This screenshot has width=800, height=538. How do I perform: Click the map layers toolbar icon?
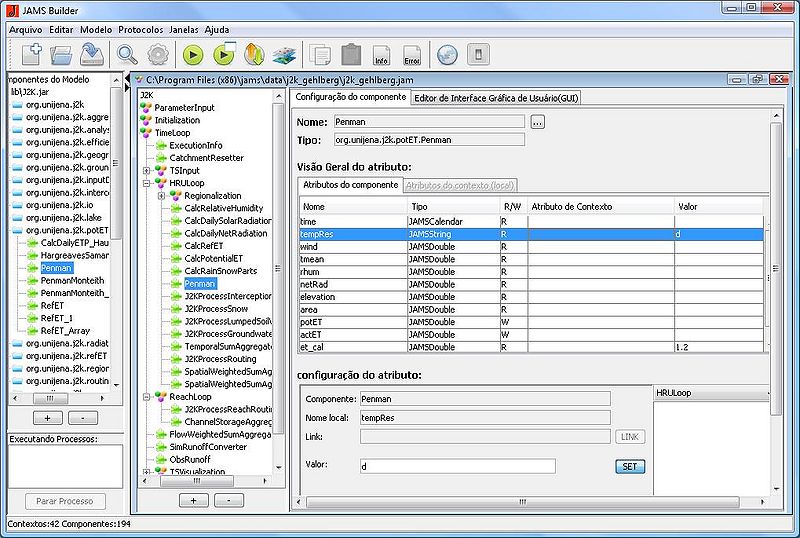click(284, 54)
